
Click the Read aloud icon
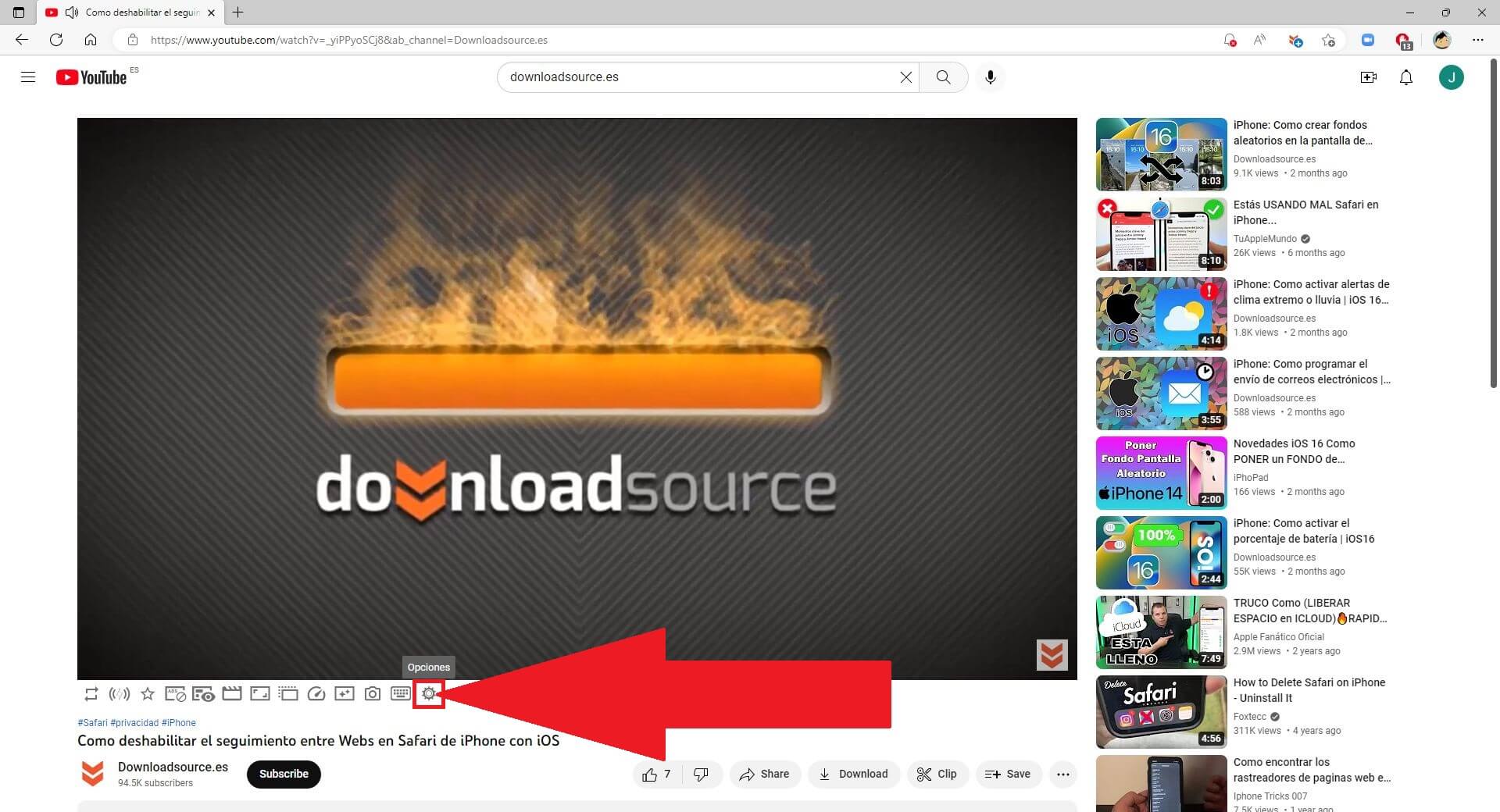1259,40
